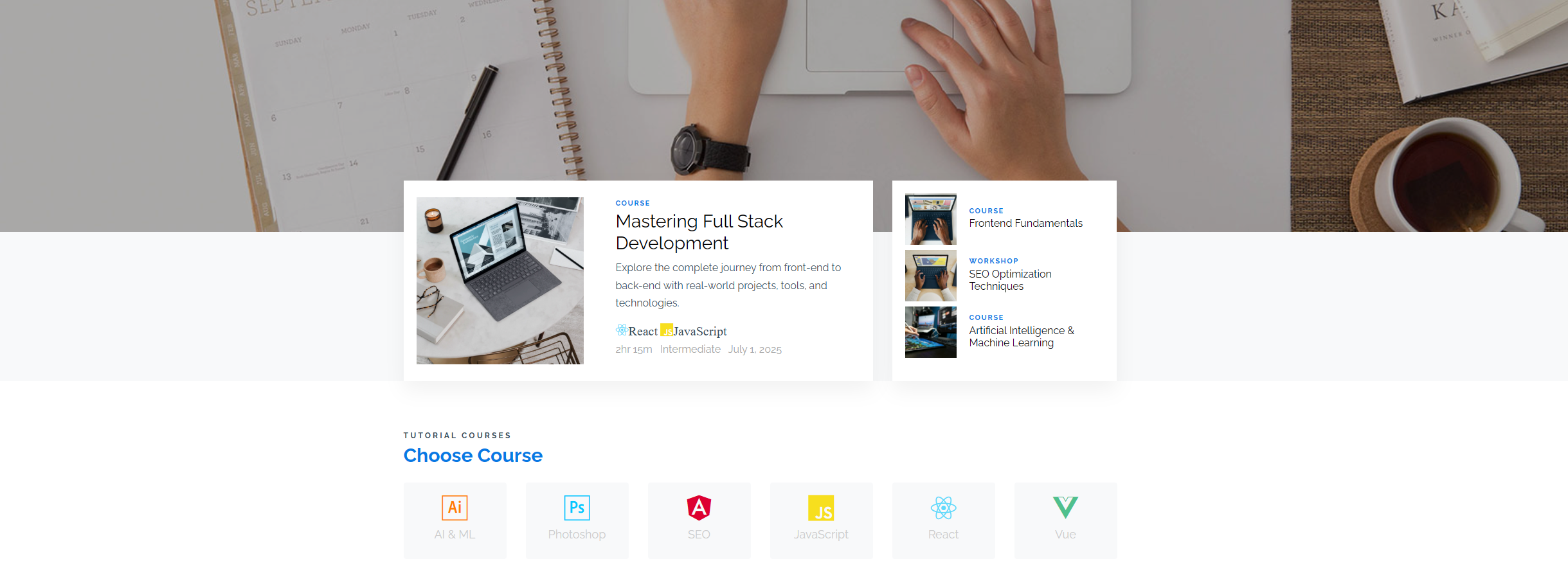Click the Adobe Illustrator Ai icon
The height and width of the screenshot is (586, 1568).
(x=455, y=508)
